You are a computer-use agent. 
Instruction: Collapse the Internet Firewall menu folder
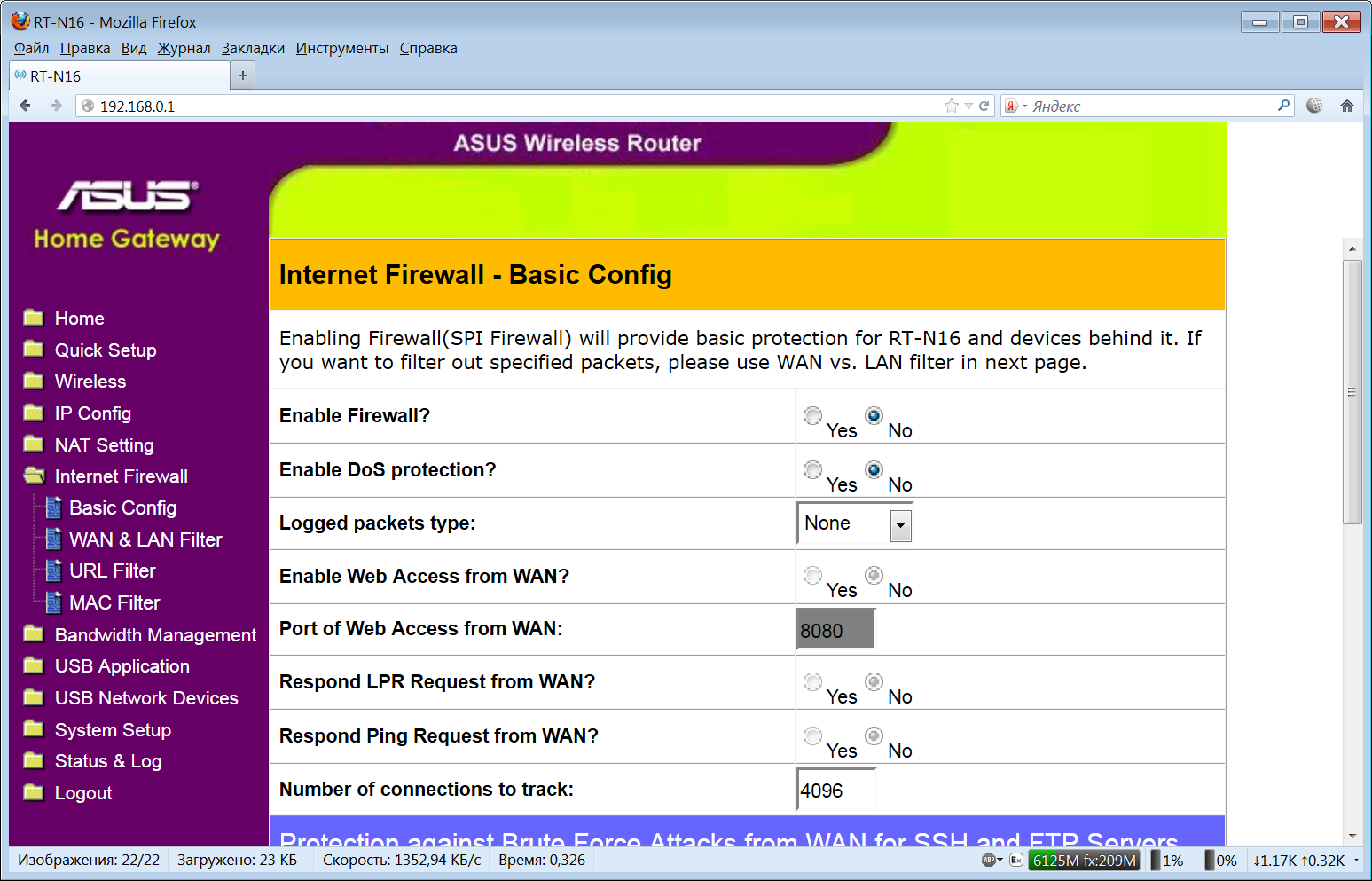click(x=34, y=476)
